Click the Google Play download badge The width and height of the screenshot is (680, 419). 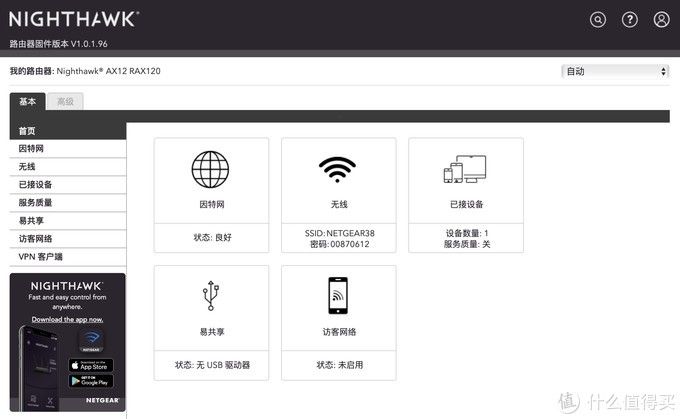point(91,381)
